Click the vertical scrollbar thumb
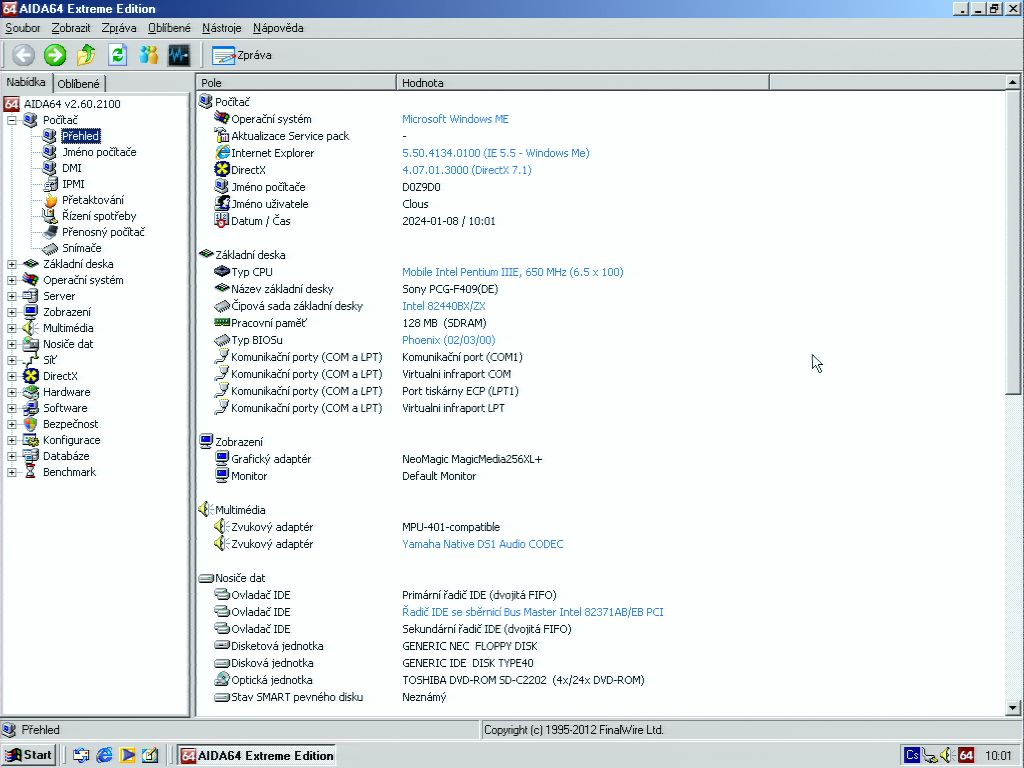 [x=1013, y=242]
